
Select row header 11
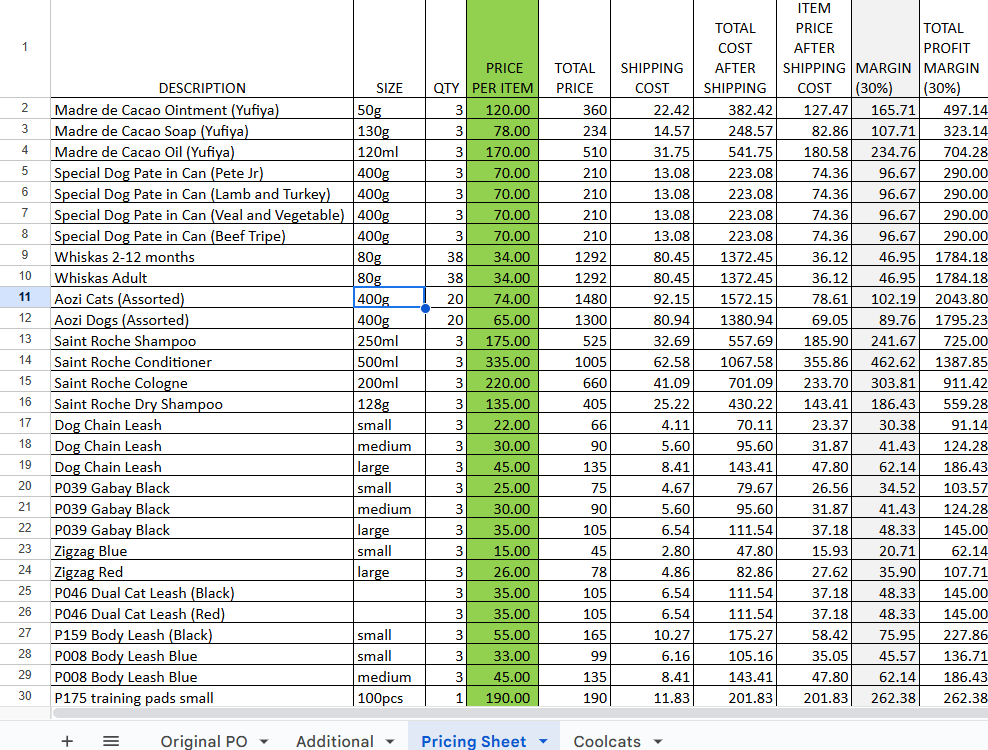tap(25, 297)
